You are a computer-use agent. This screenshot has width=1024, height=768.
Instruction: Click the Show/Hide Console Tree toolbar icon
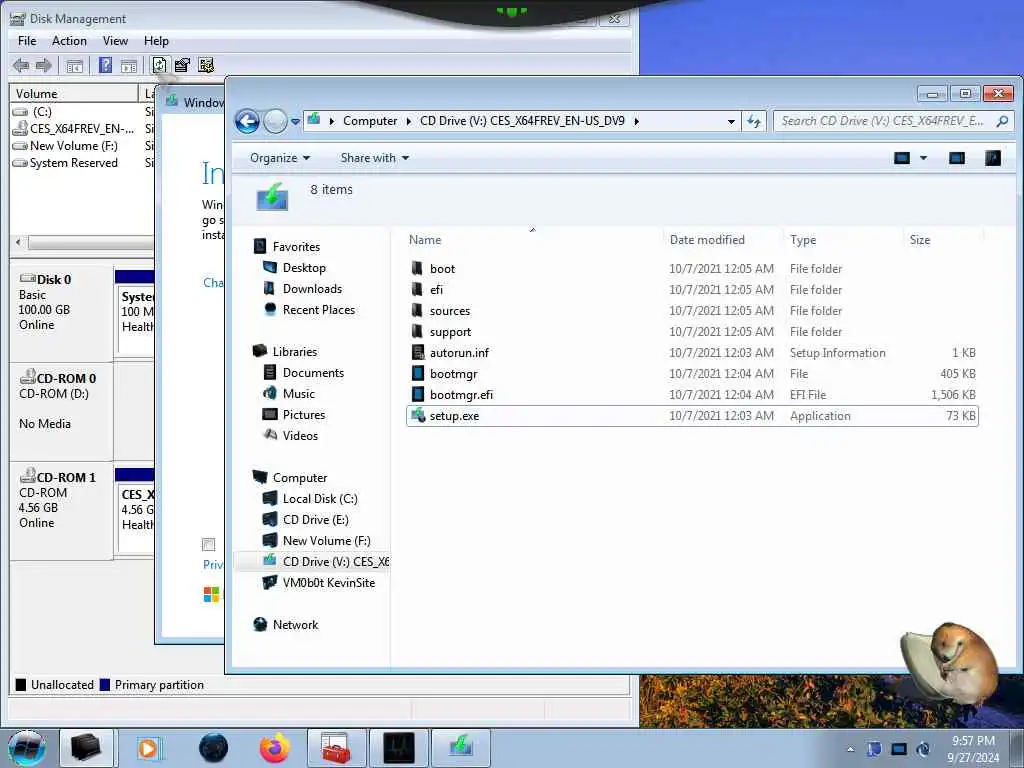(x=74, y=65)
